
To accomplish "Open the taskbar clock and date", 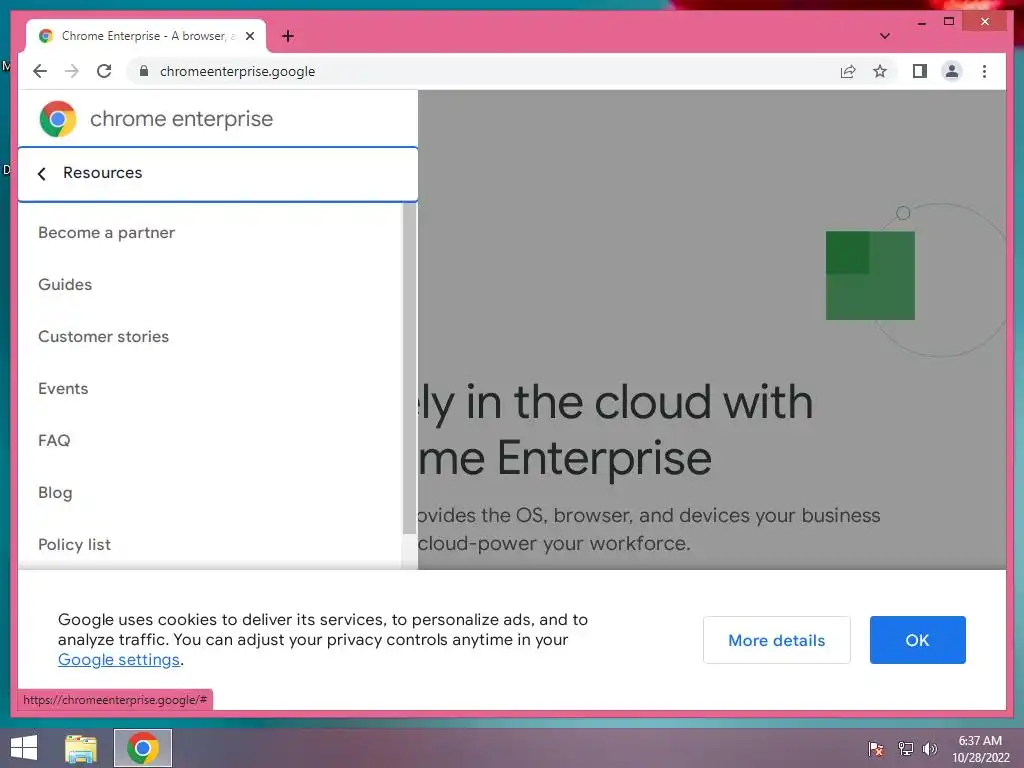I will tap(980, 748).
